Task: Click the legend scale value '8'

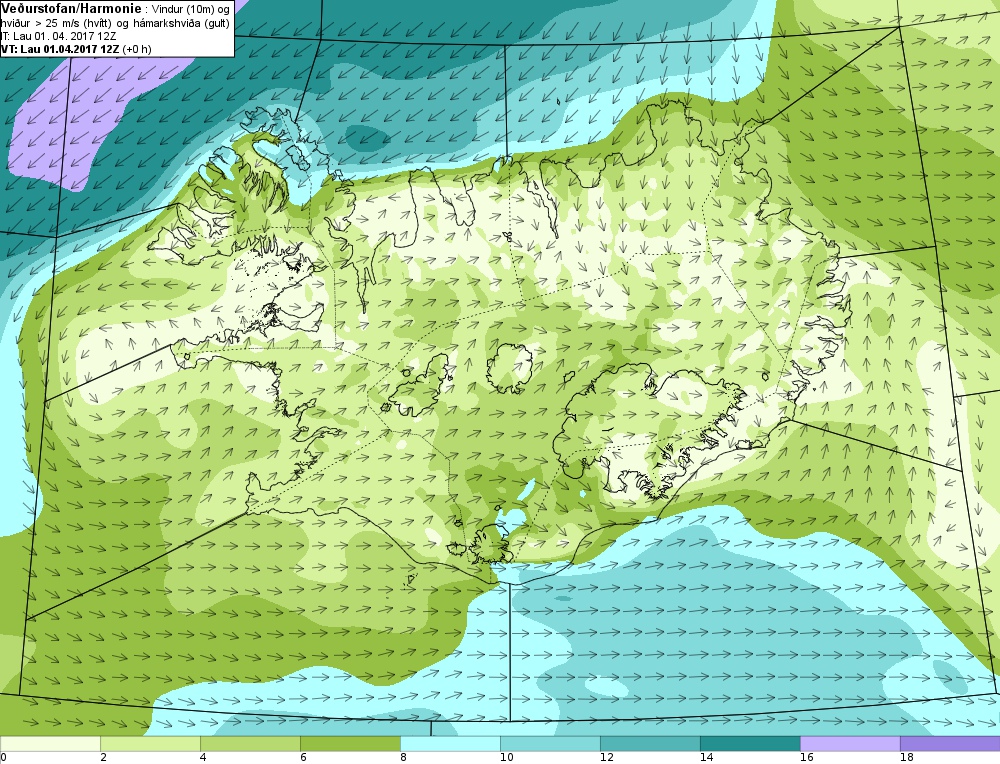Action: click(x=404, y=758)
